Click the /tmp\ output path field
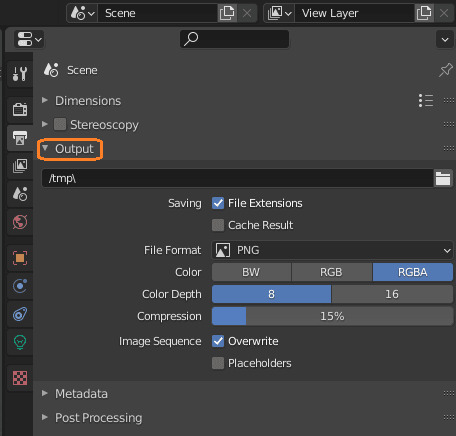 237,178
